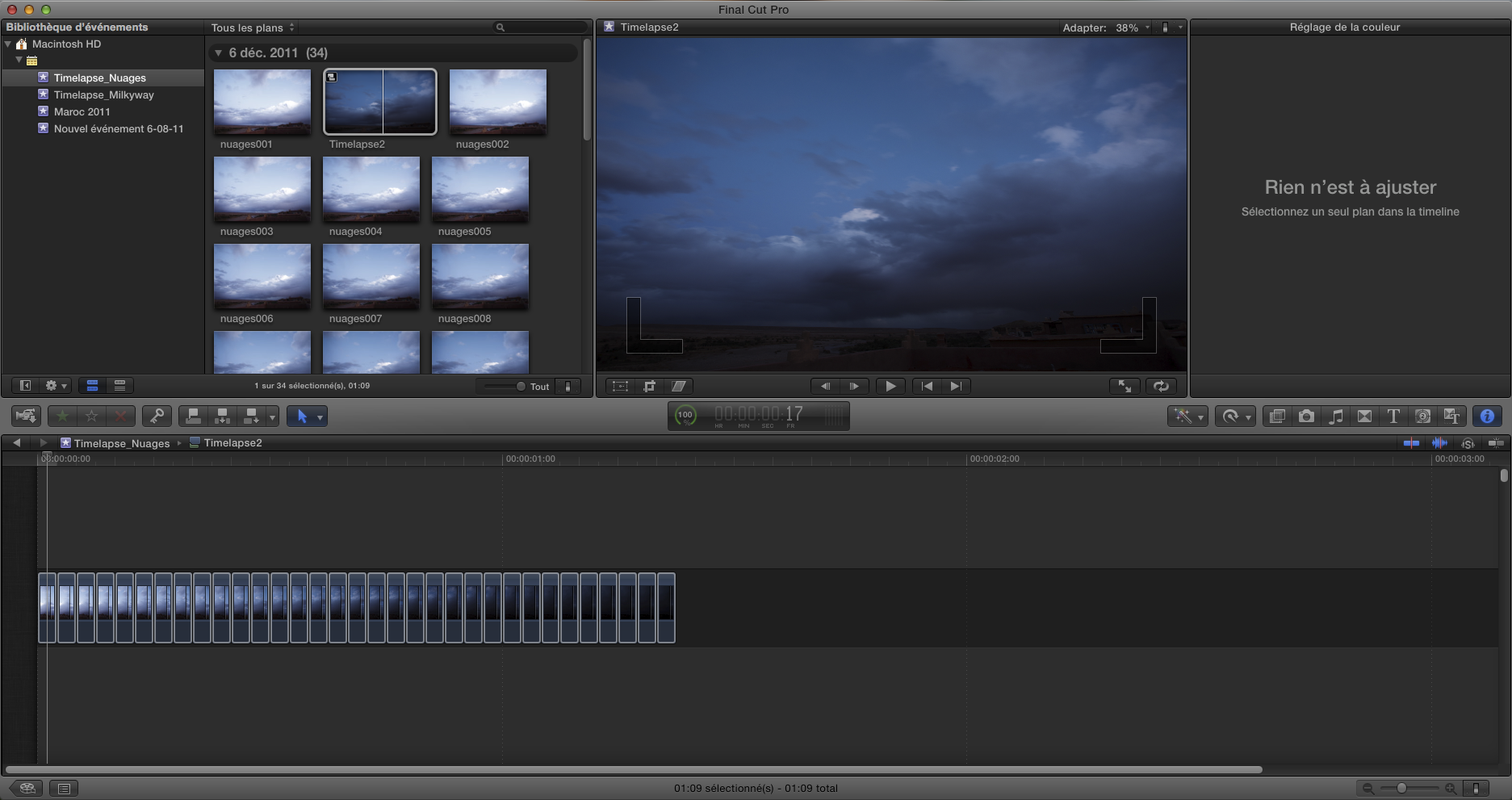Open the Tous les plans filter menu
Viewport: 1512px width, 800px height.
click(253, 27)
